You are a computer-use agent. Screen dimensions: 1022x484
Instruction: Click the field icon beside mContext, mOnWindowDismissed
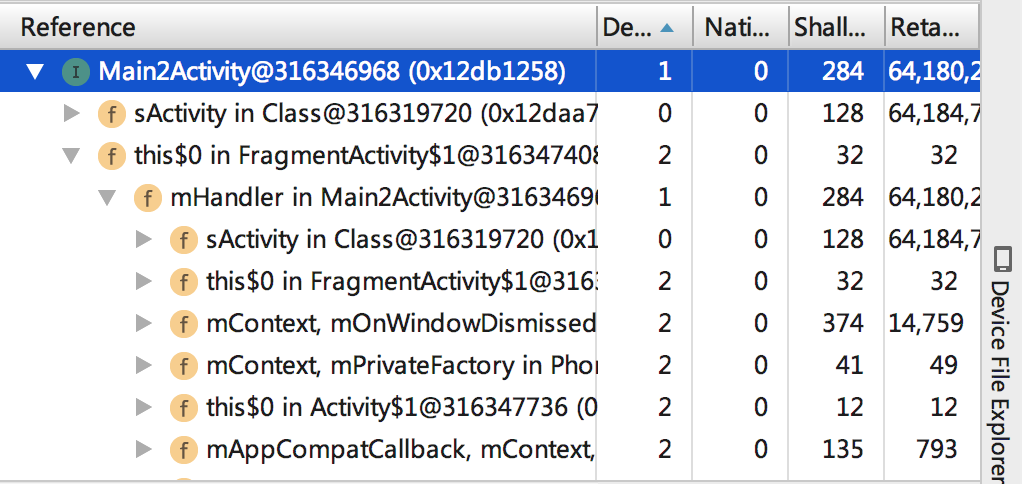[x=184, y=324]
